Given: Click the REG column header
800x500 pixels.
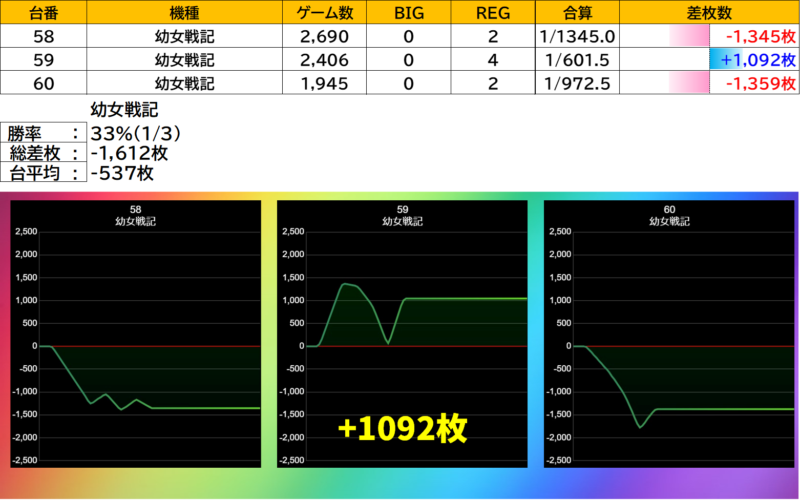Looking at the screenshot, I should coord(493,12).
